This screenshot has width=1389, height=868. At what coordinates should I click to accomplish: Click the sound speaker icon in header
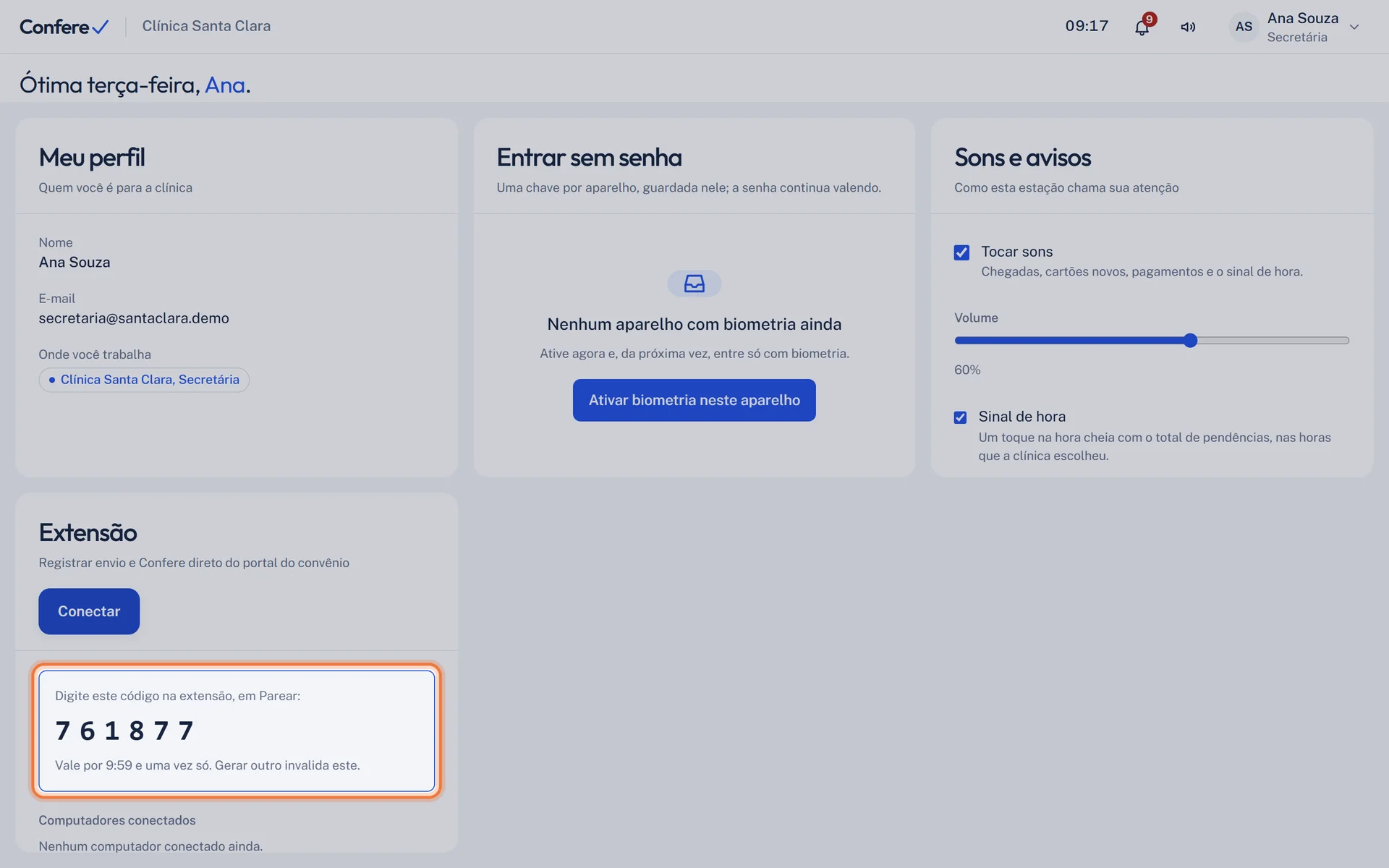(1188, 27)
